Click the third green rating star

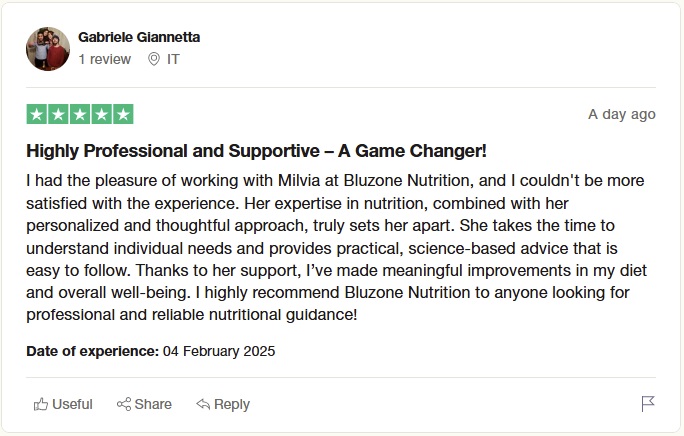pyautogui.click(x=80, y=114)
